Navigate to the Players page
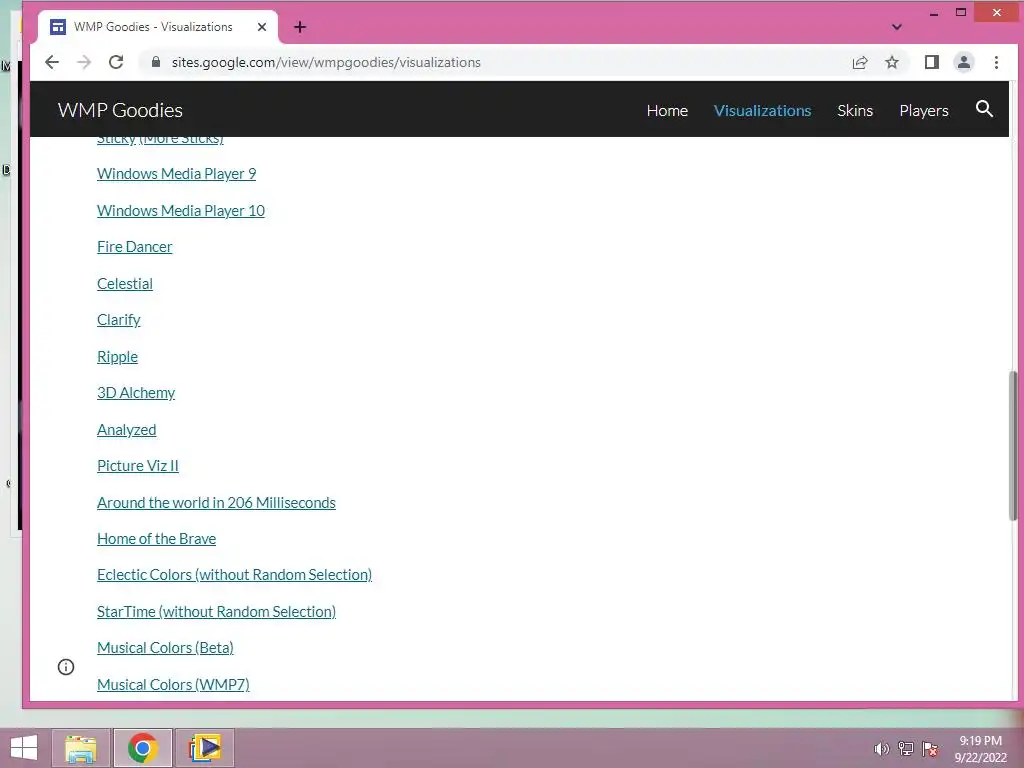This screenshot has height=768, width=1024. pos(923,110)
